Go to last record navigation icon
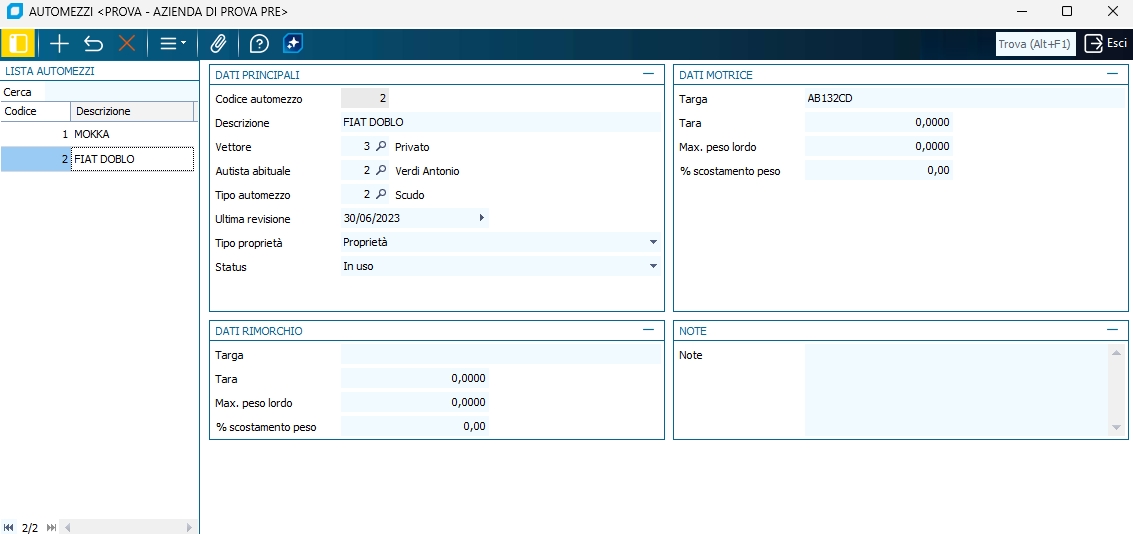 [51, 527]
